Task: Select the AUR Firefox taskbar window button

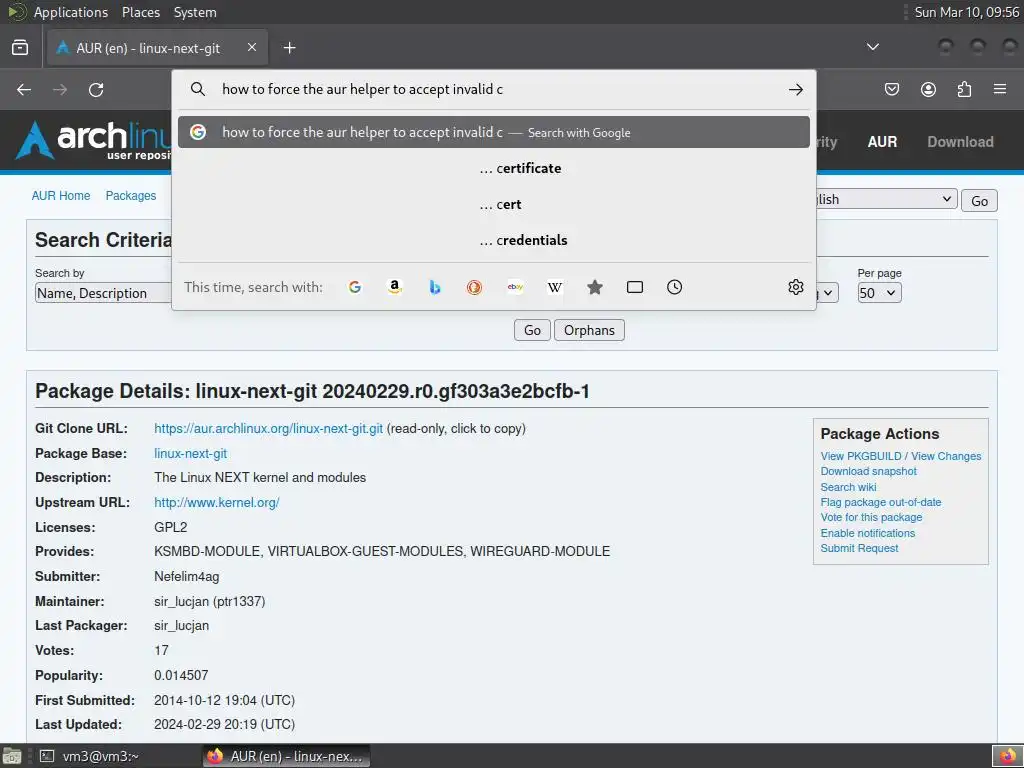Action: pos(286,756)
